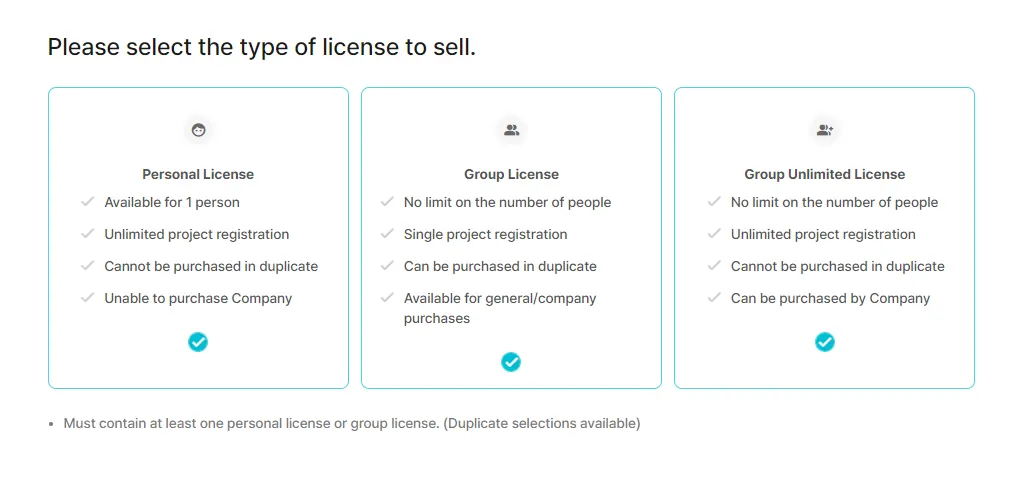Click checkmark beside Can be purchased by Company

tap(714, 298)
